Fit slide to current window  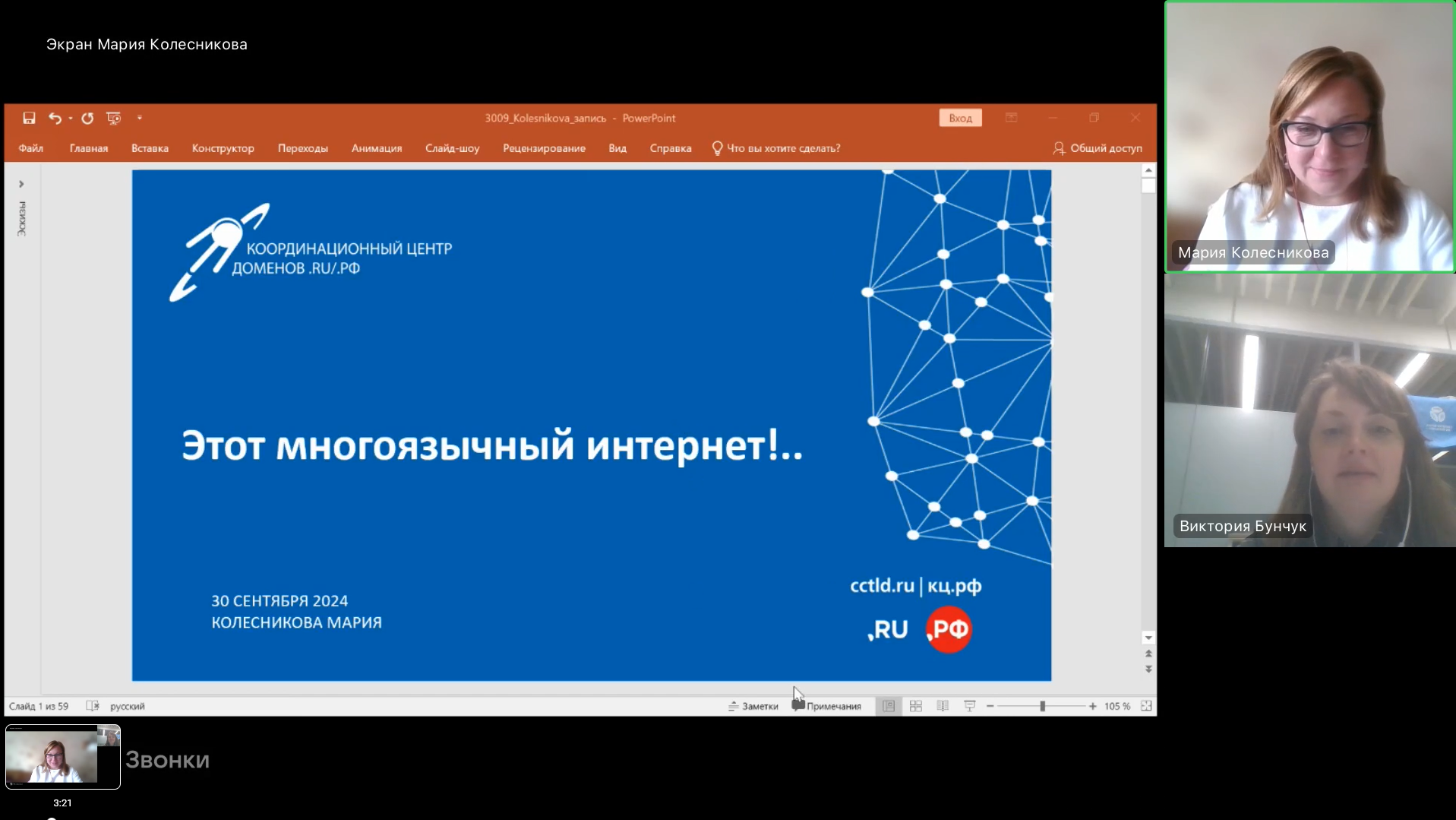coord(1146,706)
